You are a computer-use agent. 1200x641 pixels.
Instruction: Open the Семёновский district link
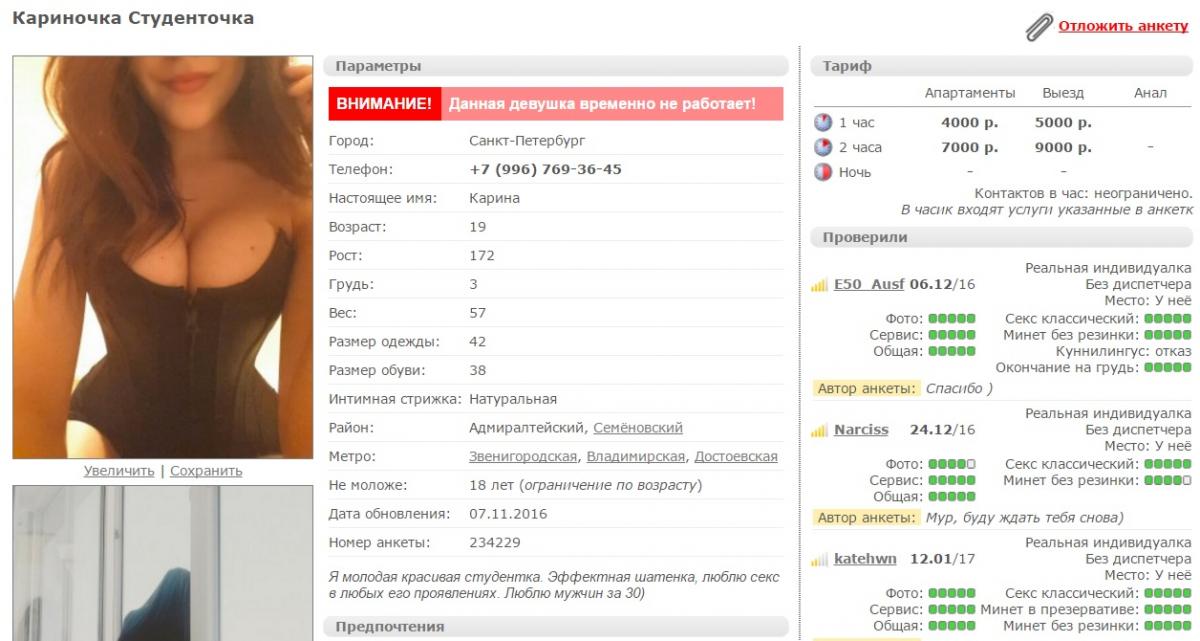(x=638, y=428)
